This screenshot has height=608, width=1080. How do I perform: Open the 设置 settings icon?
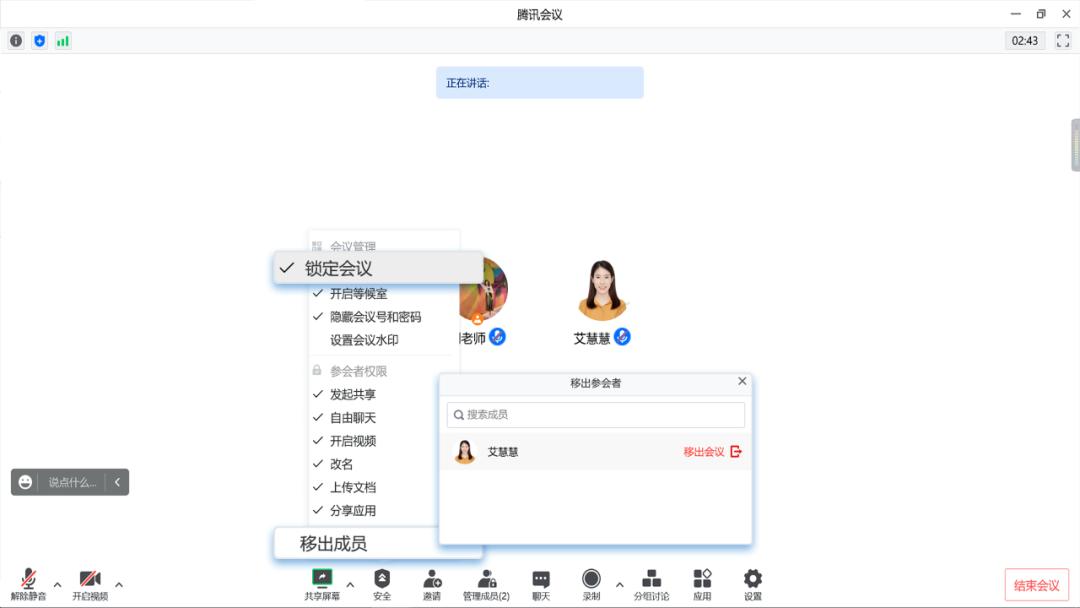click(x=751, y=582)
